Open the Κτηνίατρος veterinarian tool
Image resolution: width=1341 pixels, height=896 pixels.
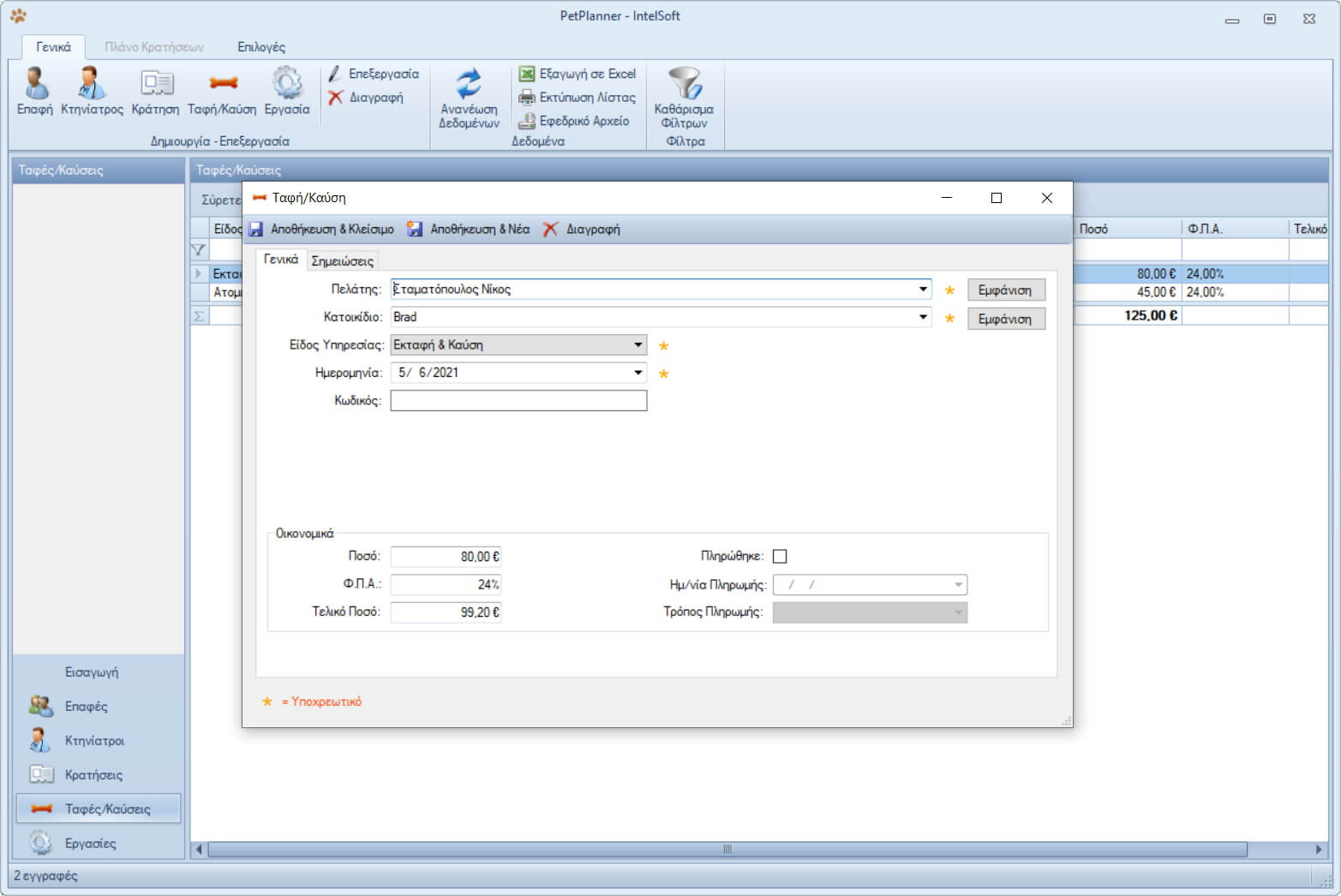[x=92, y=90]
